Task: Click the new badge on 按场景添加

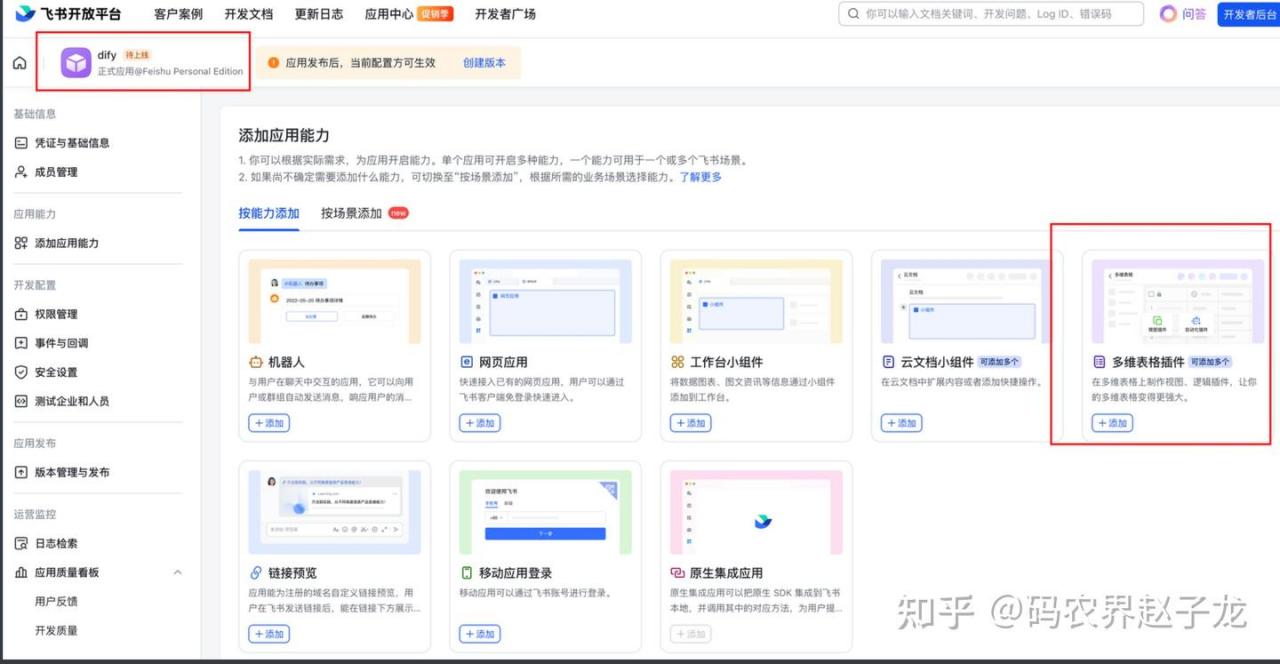Action: (x=398, y=213)
